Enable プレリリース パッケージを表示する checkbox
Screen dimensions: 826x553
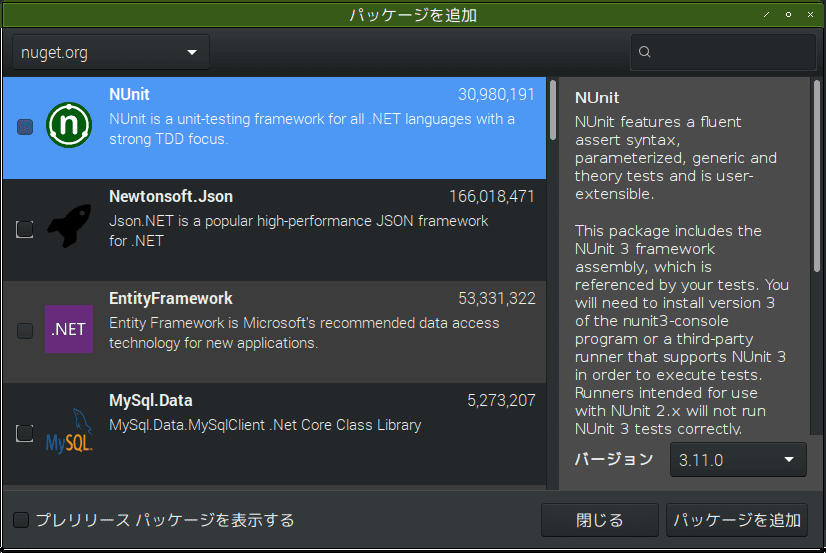(x=21, y=520)
